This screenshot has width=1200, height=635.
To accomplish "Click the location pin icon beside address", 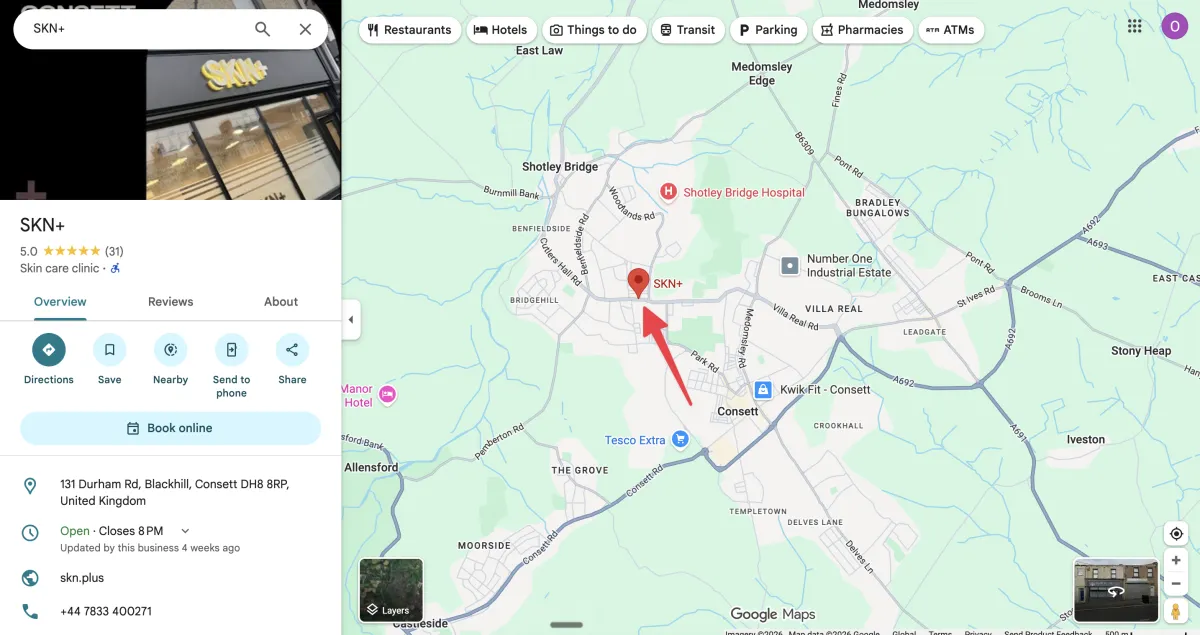I will (x=30, y=486).
